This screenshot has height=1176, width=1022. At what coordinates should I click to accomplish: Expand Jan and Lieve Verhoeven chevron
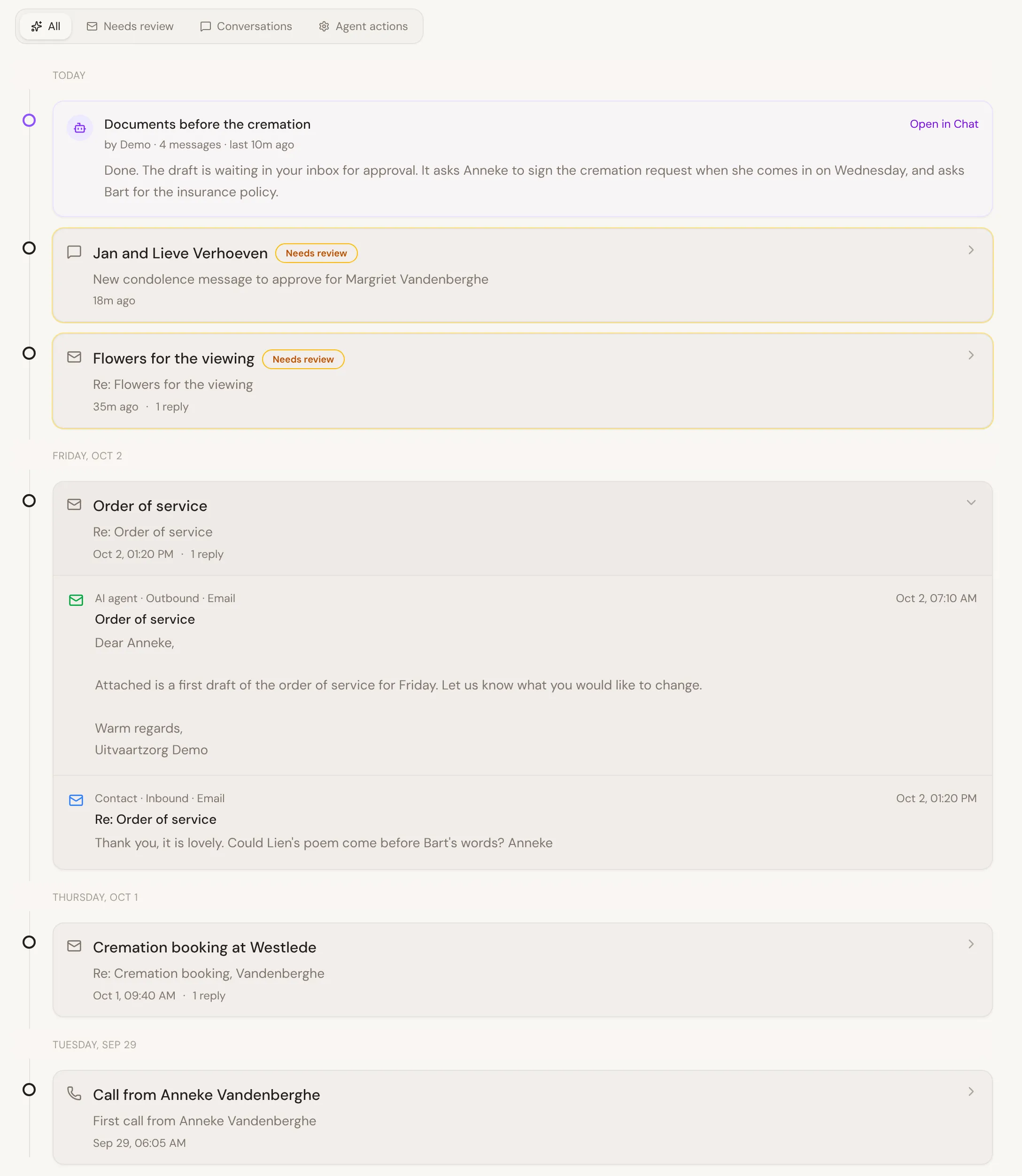click(971, 250)
